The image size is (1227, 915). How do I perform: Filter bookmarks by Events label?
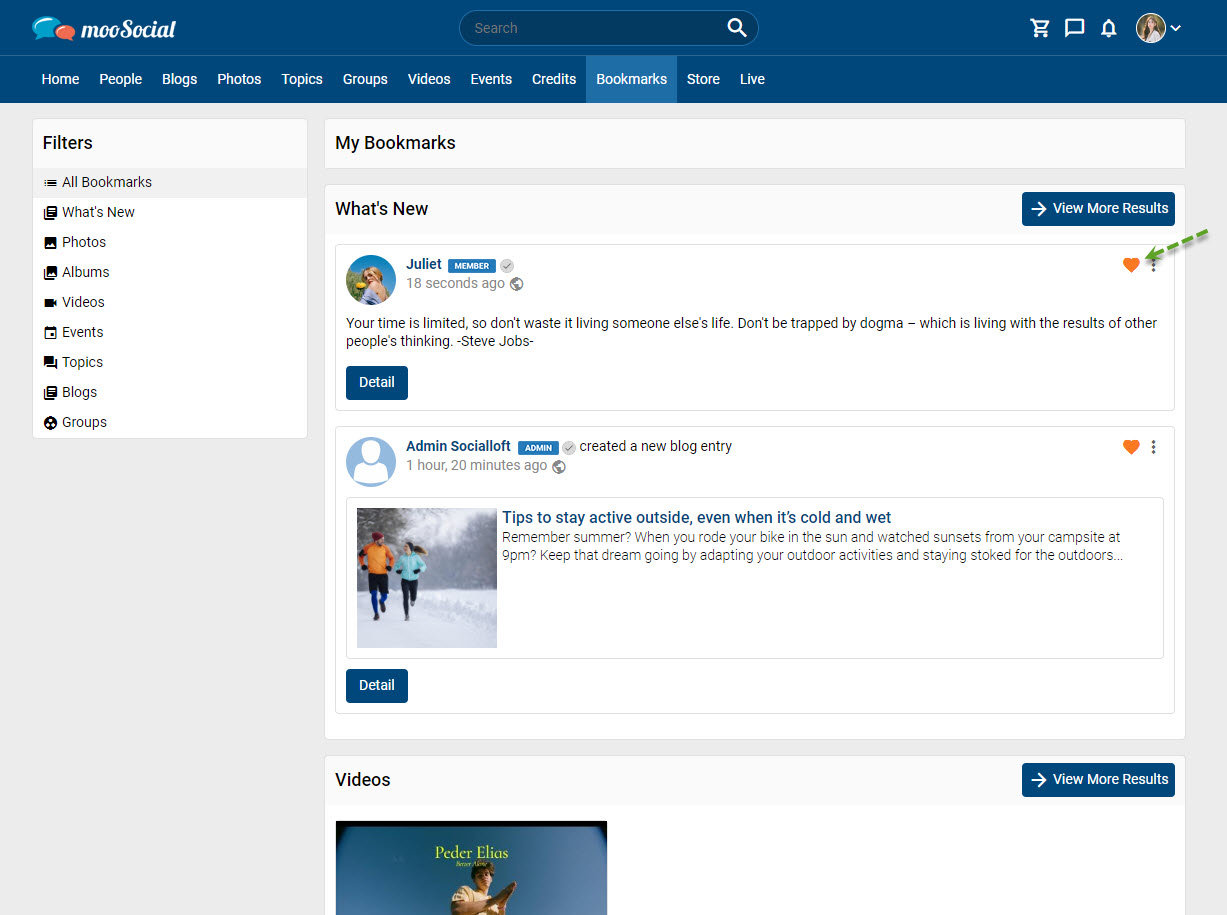(x=83, y=332)
